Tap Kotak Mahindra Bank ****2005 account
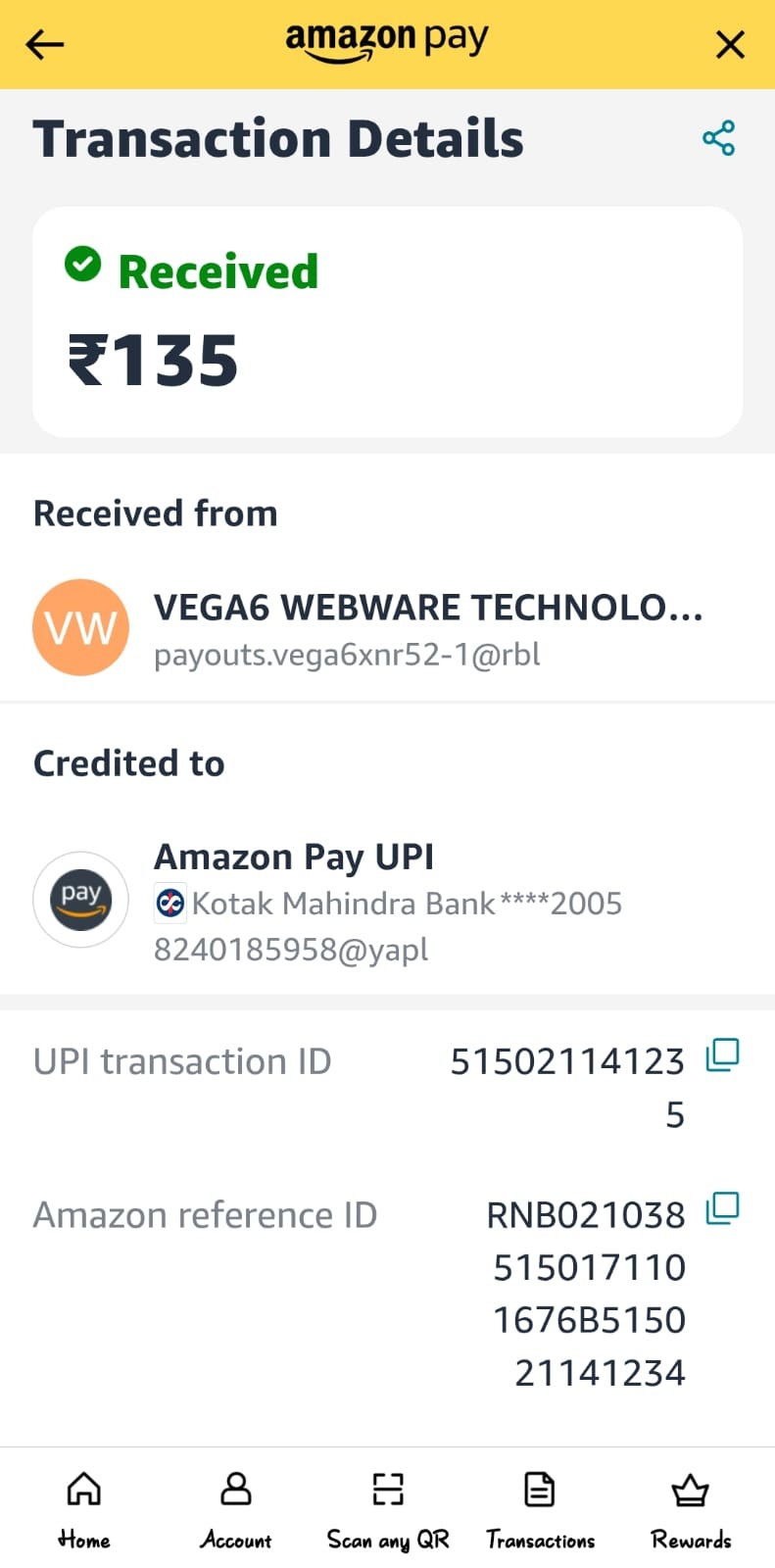The width and height of the screenshot is (775, 1568). point(407,903)
